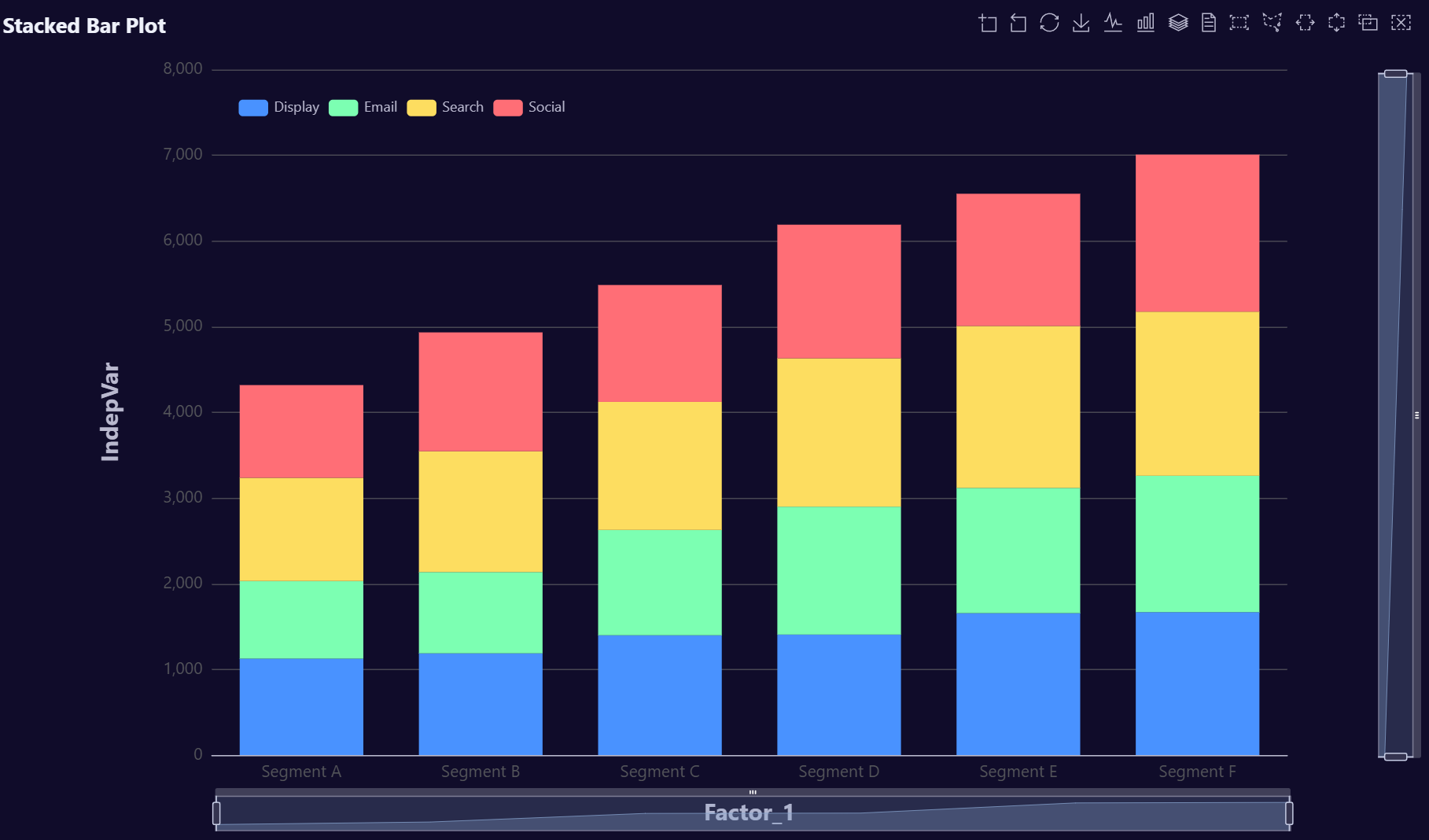Toggle stacking with the layers icon
The width and height of the screenshot is (1429, 840).
tap(1178, 23)
